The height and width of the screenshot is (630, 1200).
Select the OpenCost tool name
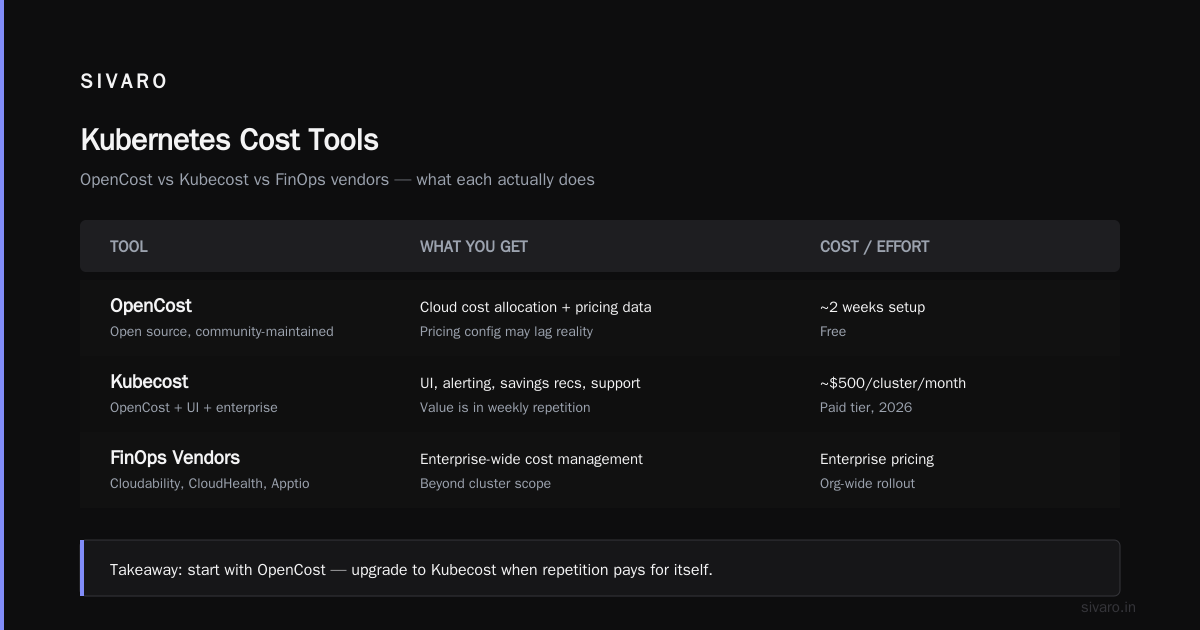click(x=151, y=306)
